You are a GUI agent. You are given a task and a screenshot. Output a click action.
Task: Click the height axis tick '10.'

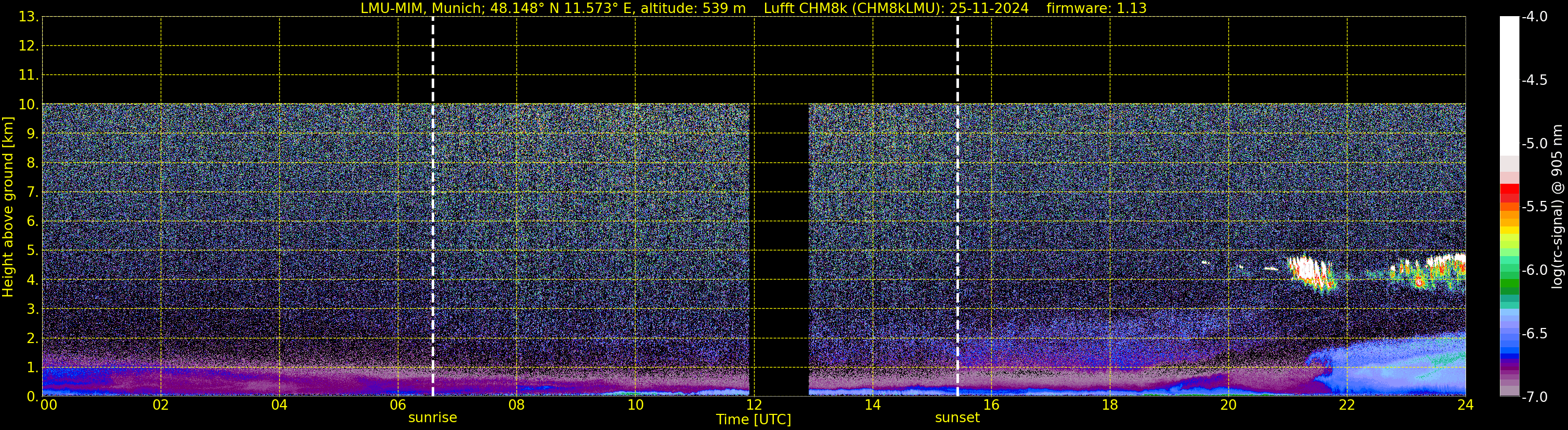click(29, 105)
